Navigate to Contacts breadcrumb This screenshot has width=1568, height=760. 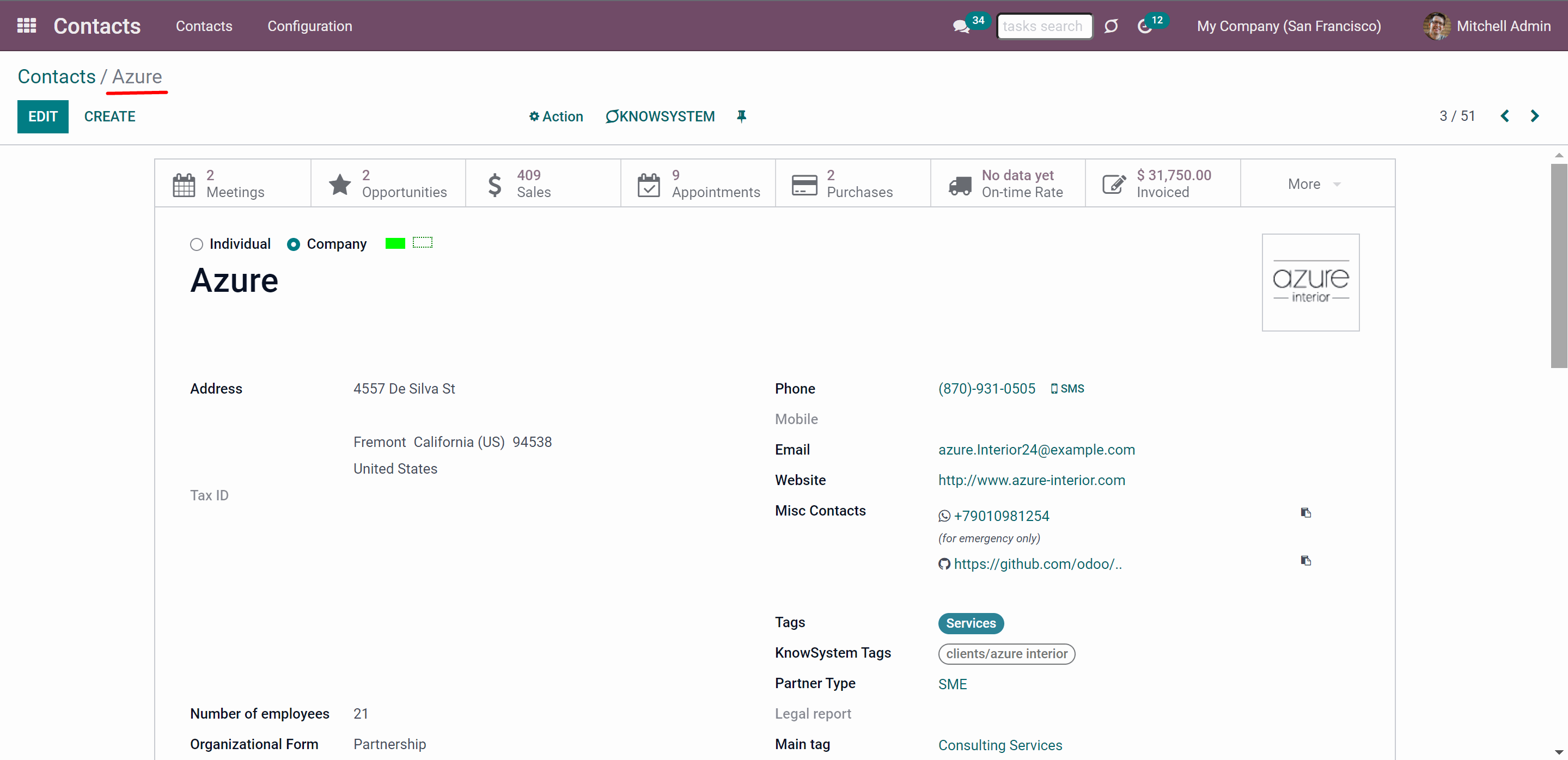[x=57, y=77]
